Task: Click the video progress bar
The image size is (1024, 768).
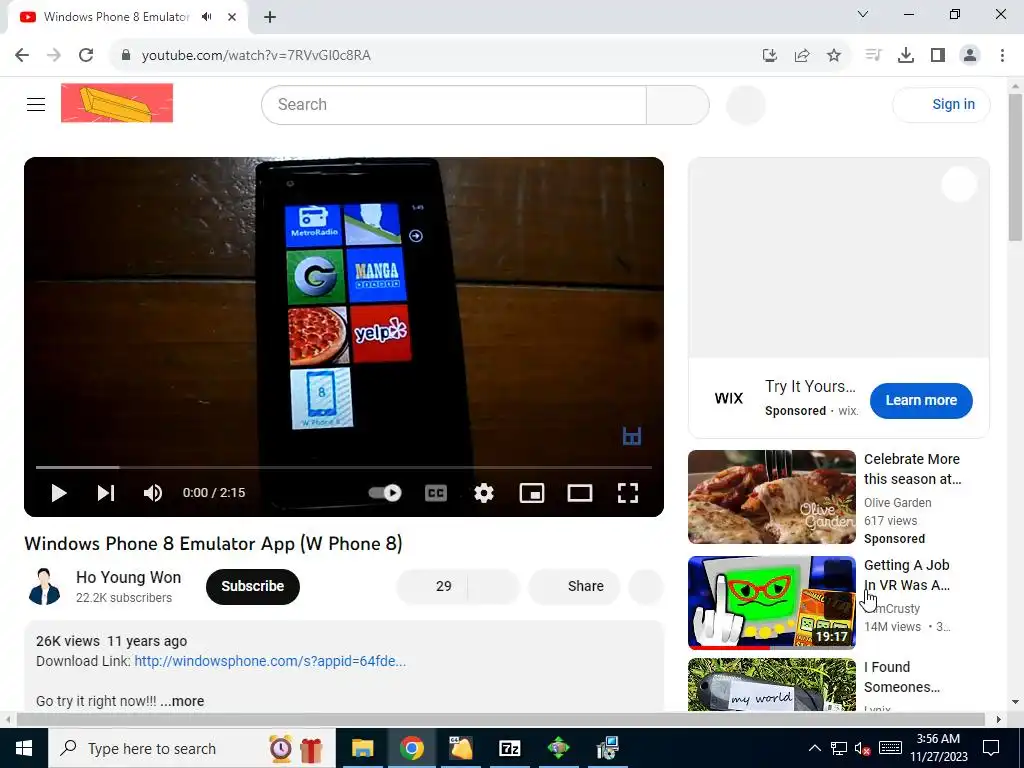Action: pyautogui.click(x=344, y=468)
